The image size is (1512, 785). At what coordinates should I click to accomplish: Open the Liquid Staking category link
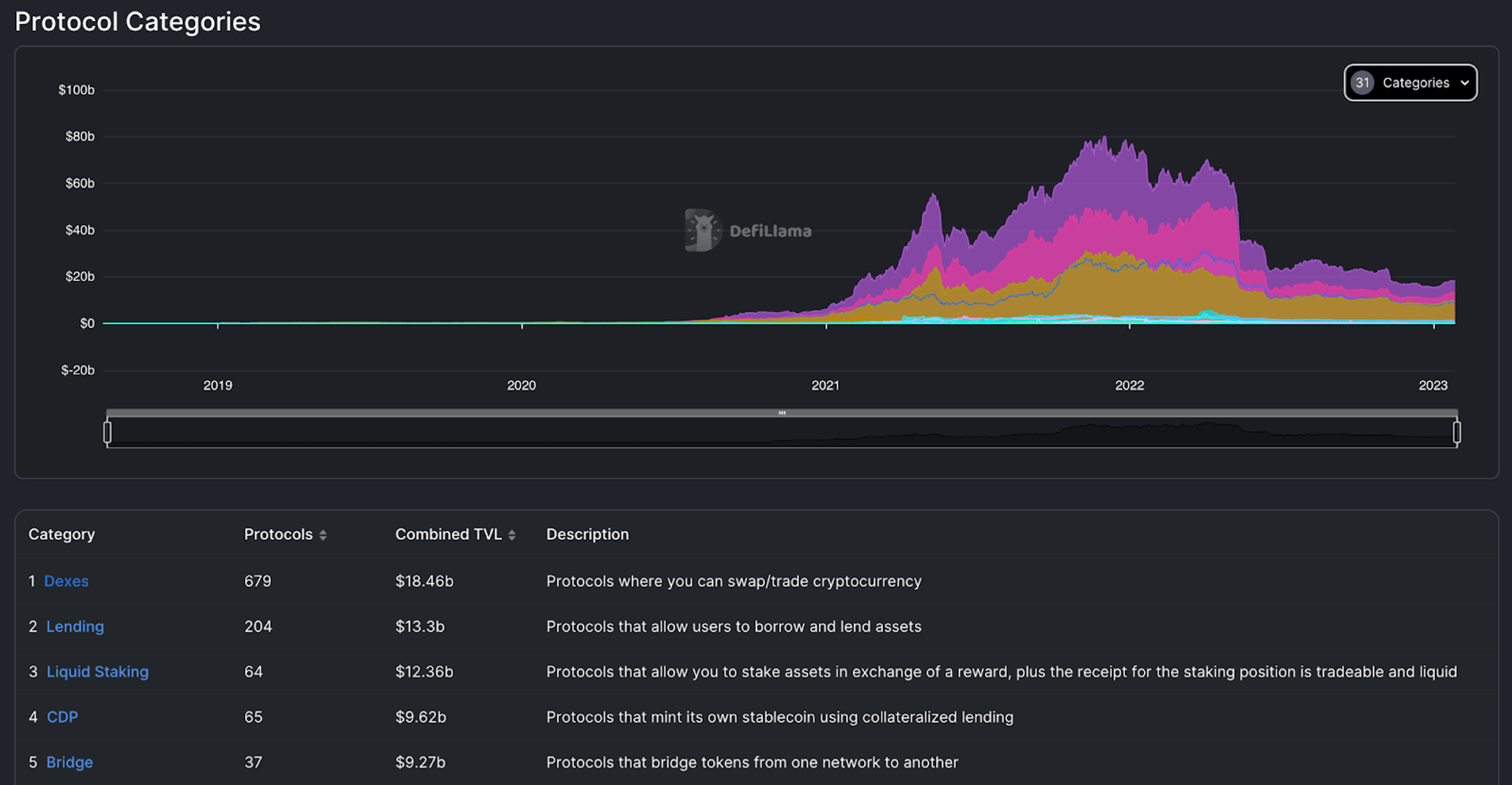click(x=98, y=672)
